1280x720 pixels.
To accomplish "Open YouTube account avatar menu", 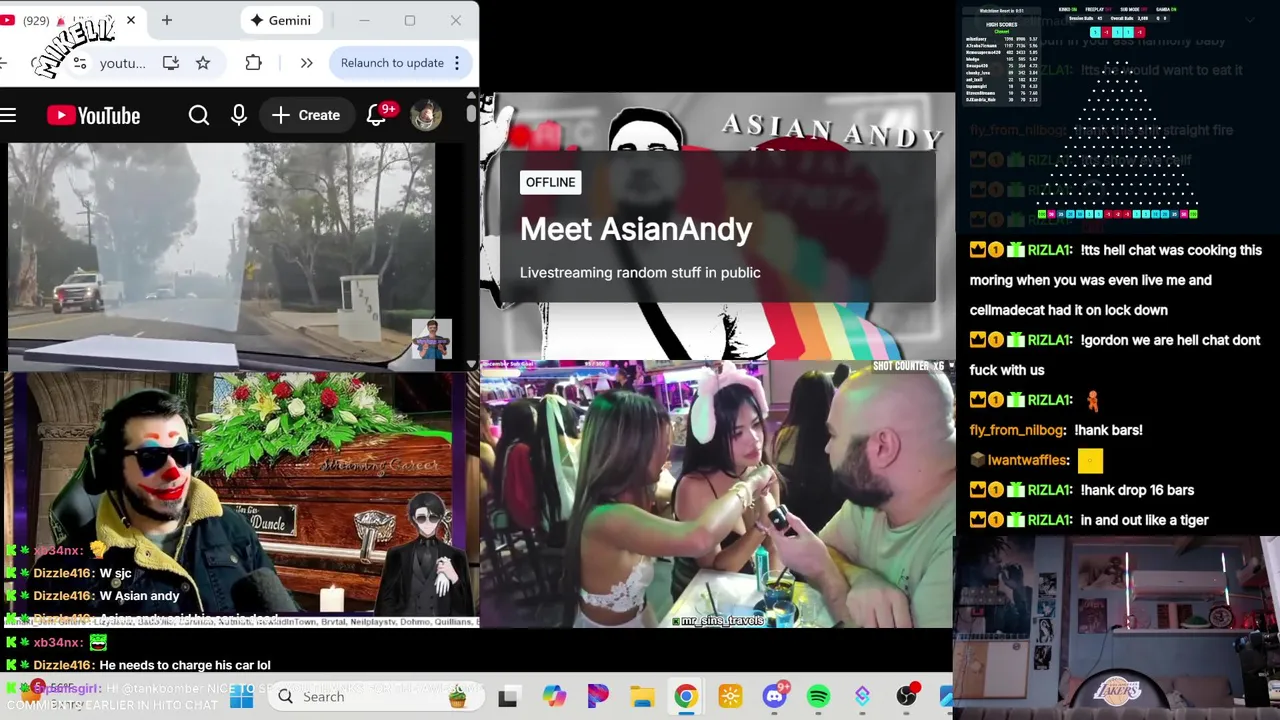I will [426, 115].
